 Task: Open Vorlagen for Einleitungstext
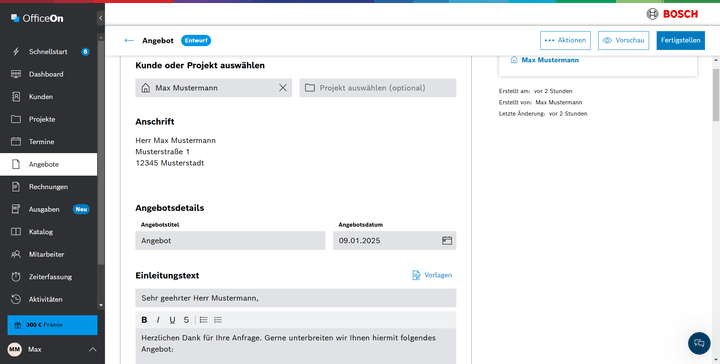(432, 275)
